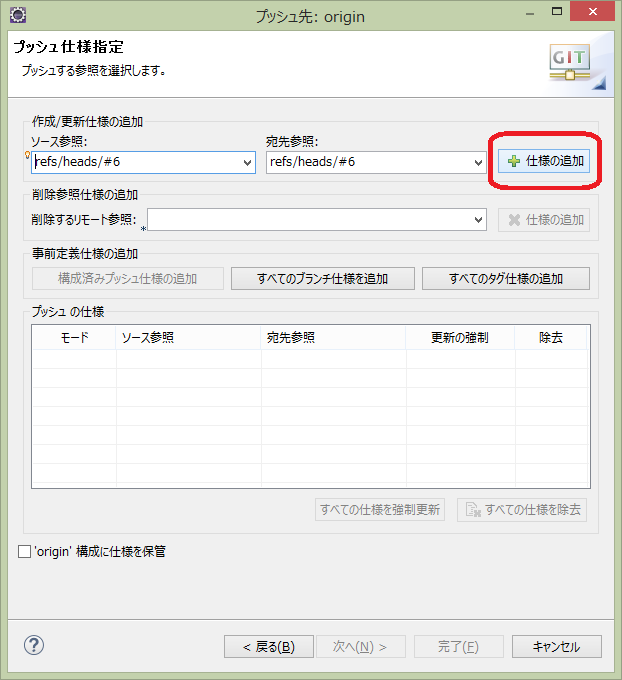The image size is (622, 680).
Task: Click すべてのタグ仕様の追加 button
Action: (506, 278)
